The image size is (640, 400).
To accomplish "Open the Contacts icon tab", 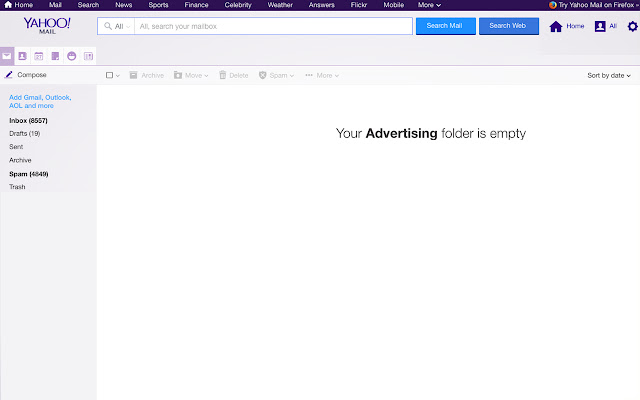I will click(22, 56).
